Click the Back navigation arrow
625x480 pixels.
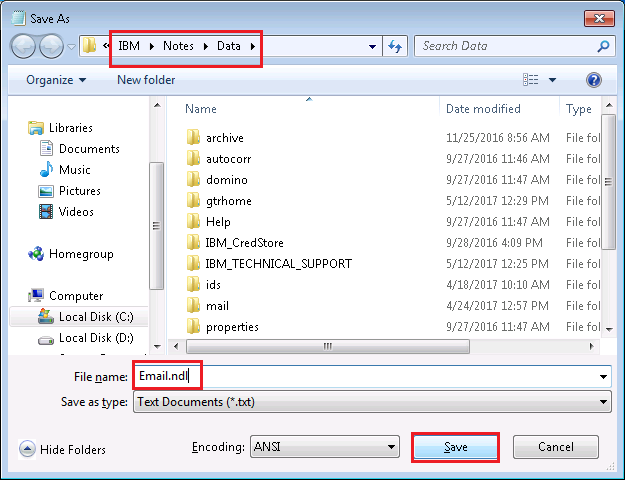pyautogui.click(x=23, y=46)
